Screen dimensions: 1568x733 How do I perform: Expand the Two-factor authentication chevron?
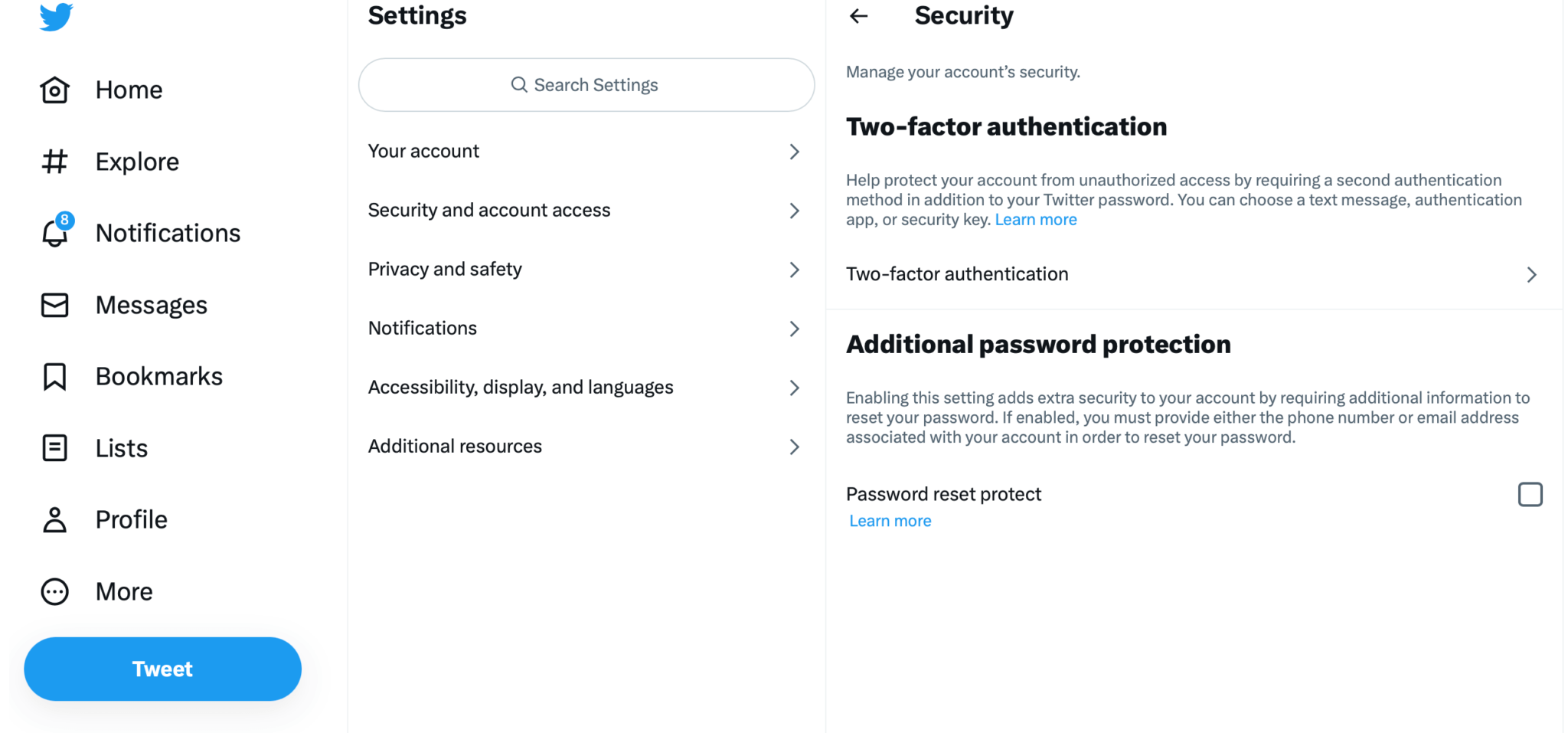pos(1531,274)
